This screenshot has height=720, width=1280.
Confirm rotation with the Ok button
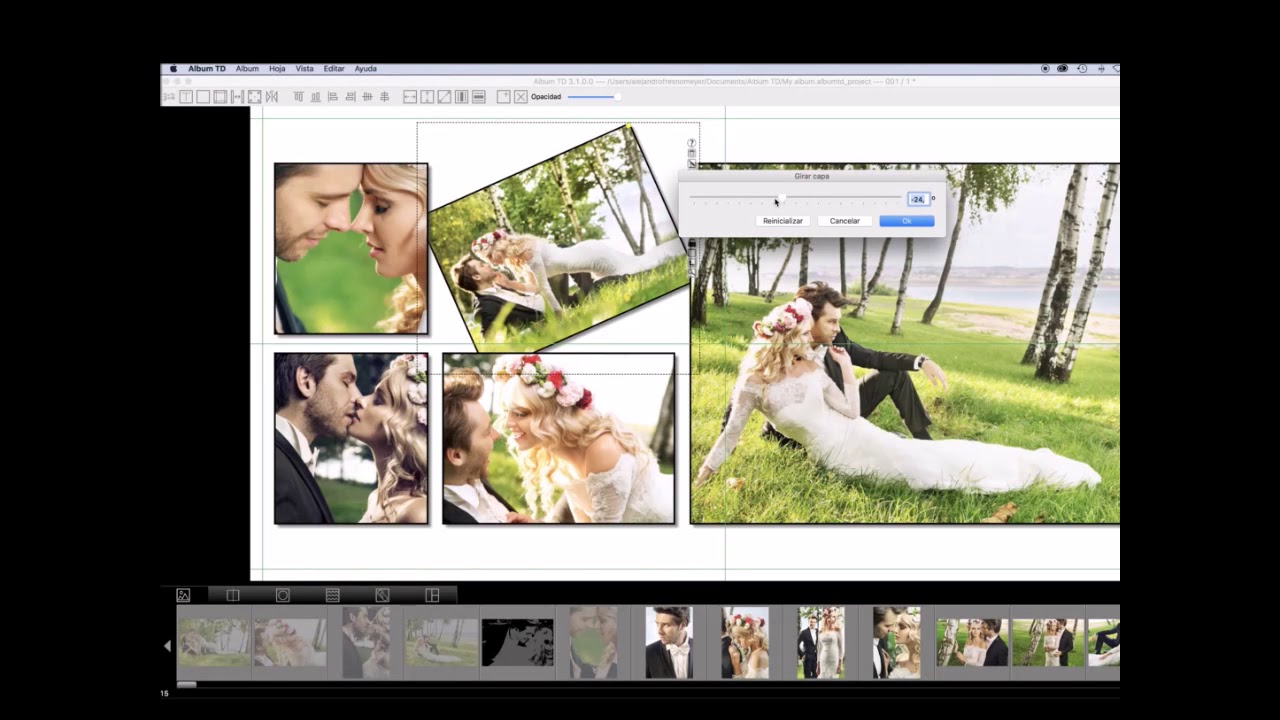click(906, 221)
